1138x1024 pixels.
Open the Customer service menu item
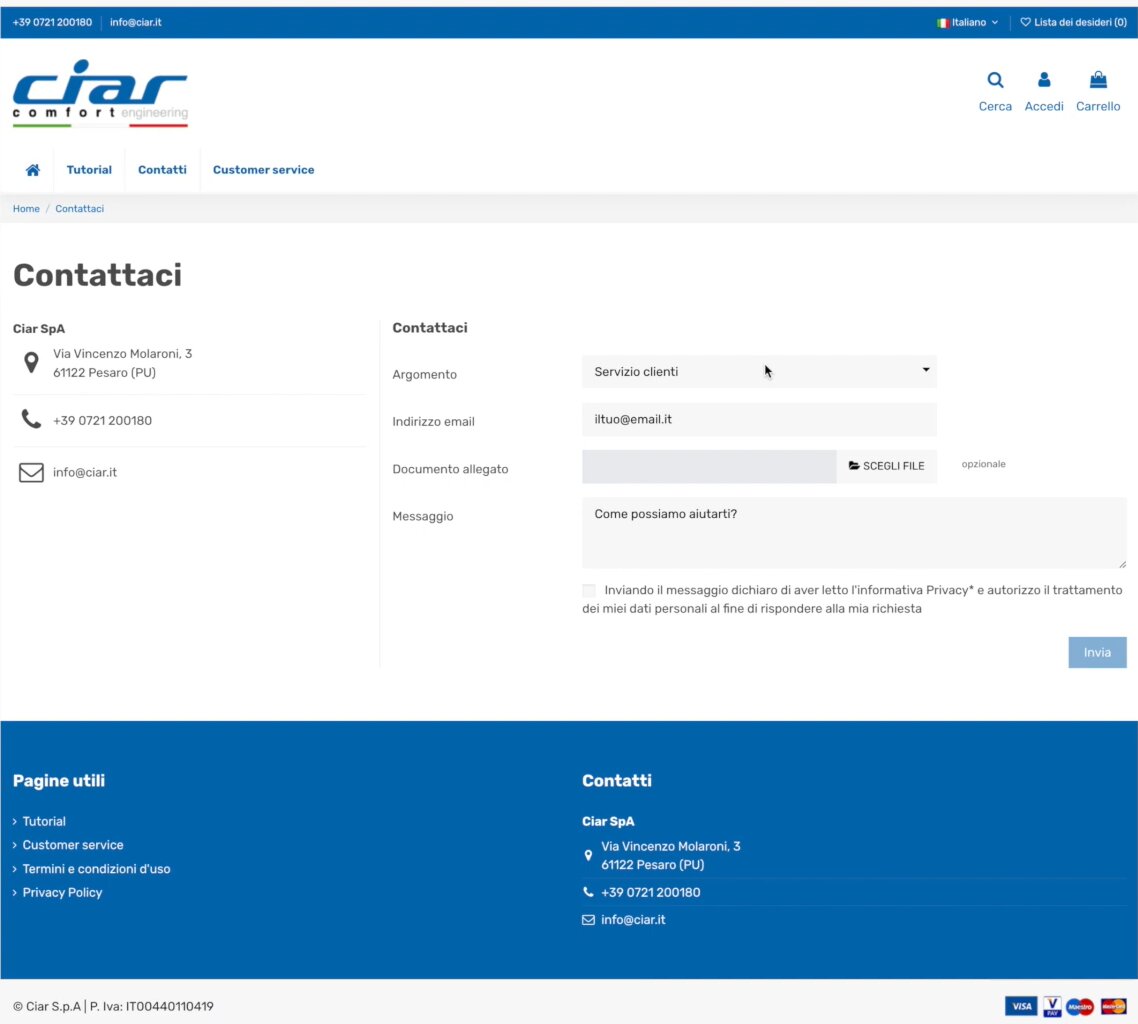(x=263, y=170)
